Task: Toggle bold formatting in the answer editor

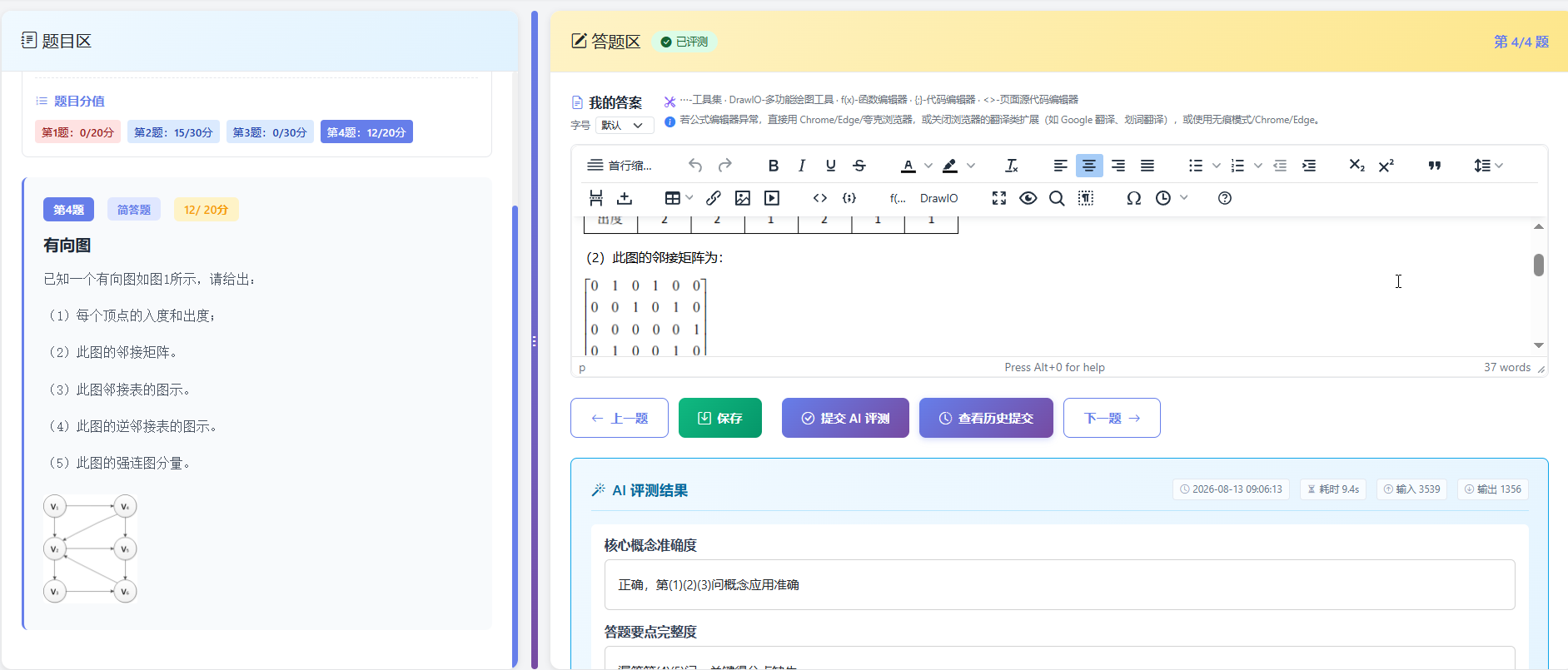Action: (x=774, y=166)
